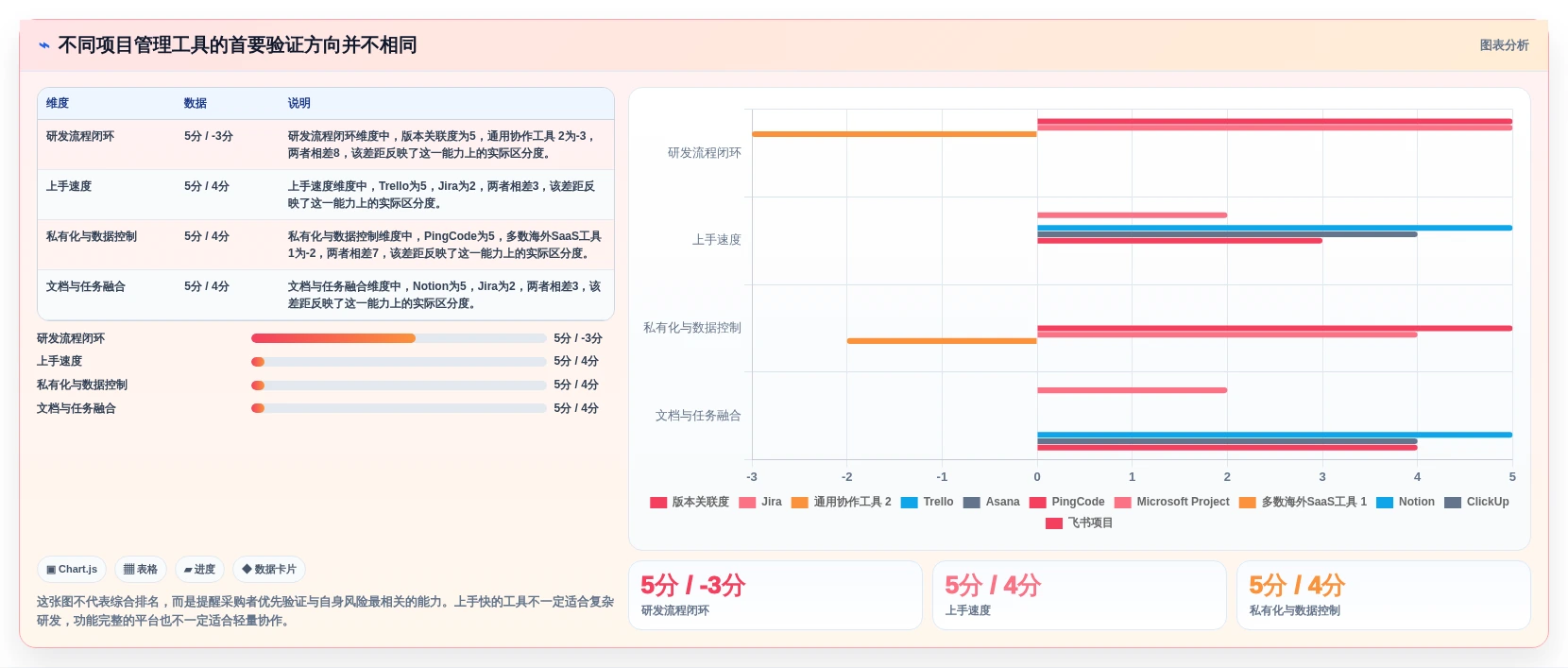
Task: Click the Trello blue bar in 上手速度
Action: (x=1274, y=228)
